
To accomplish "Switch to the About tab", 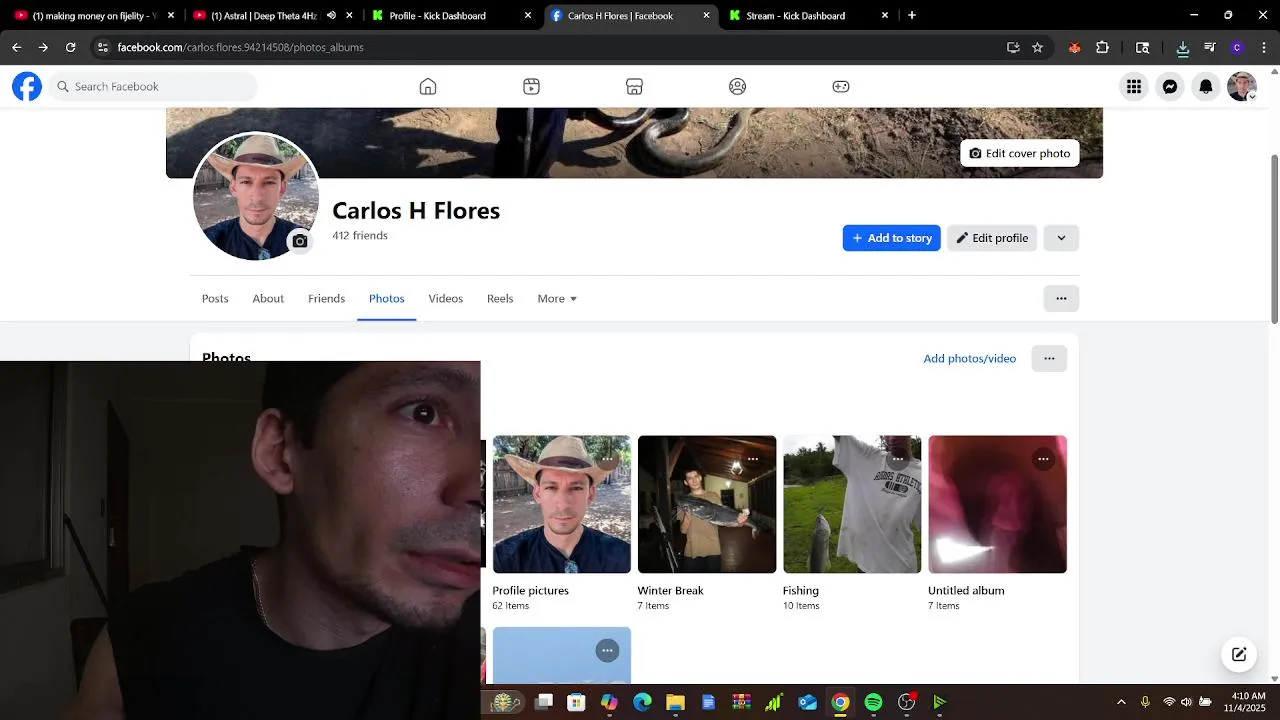I will click(x=268, y=298).
